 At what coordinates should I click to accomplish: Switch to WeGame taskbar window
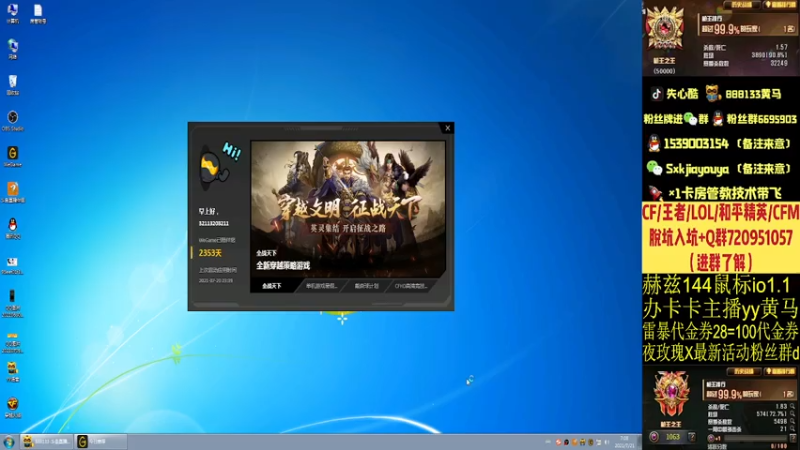tap(101, 441)
